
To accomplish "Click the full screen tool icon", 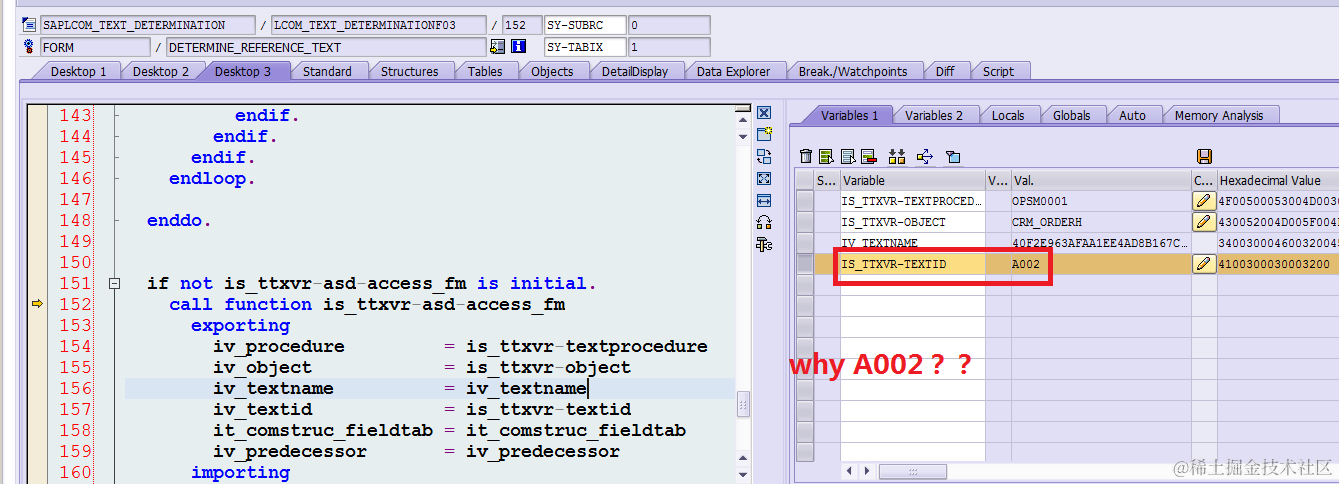I will coord(764,178).
